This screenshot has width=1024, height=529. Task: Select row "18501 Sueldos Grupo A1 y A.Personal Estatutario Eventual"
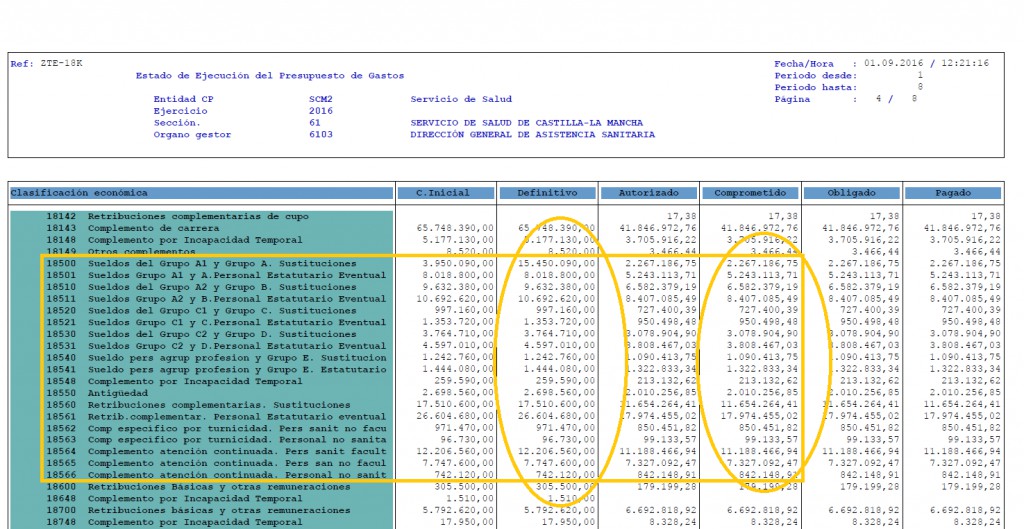(x=507, y=275)
